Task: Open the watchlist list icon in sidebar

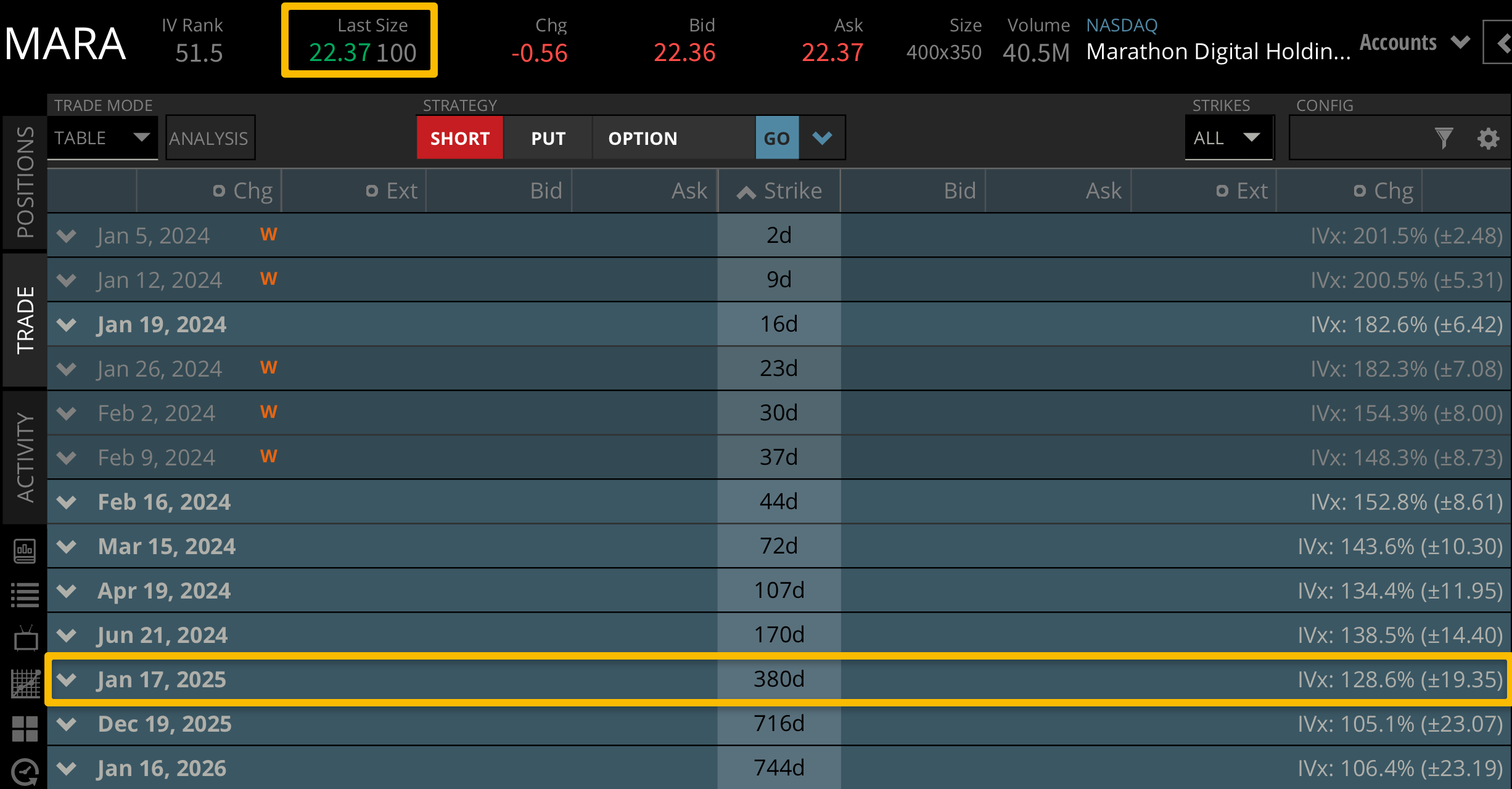Action: (25, 595)
